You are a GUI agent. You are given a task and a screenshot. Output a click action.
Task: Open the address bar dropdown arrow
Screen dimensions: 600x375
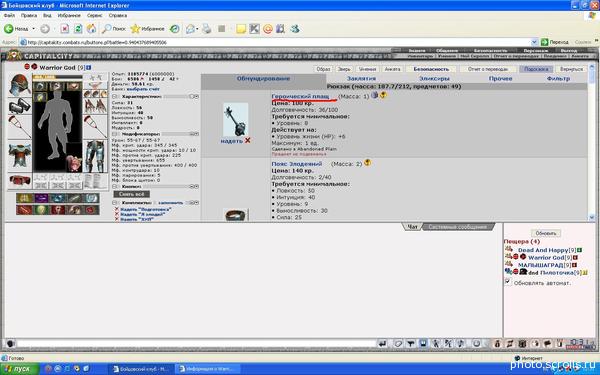point(534,42)
